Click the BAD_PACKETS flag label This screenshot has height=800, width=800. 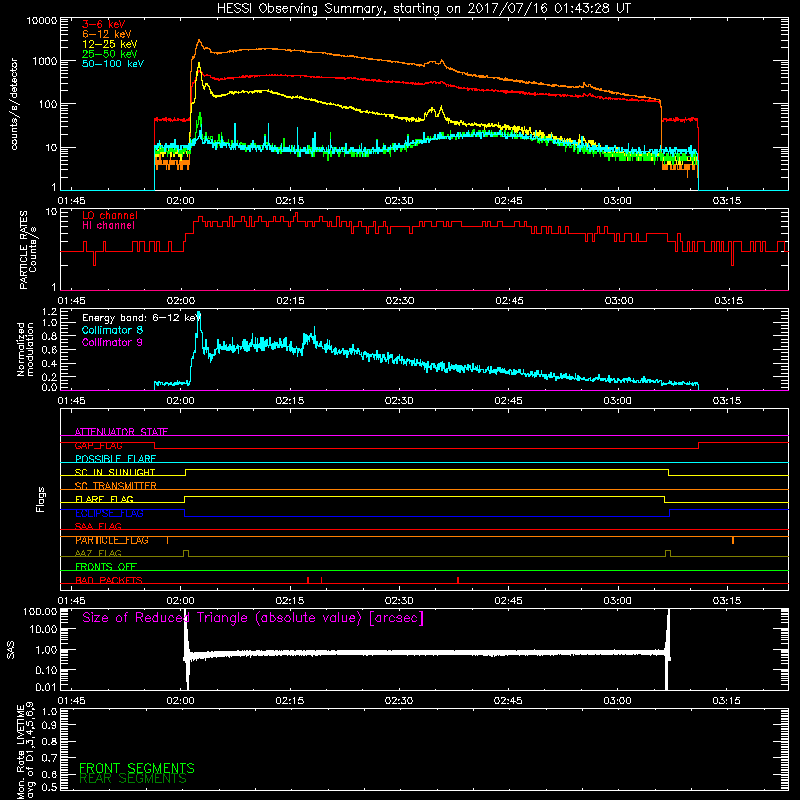109,580
